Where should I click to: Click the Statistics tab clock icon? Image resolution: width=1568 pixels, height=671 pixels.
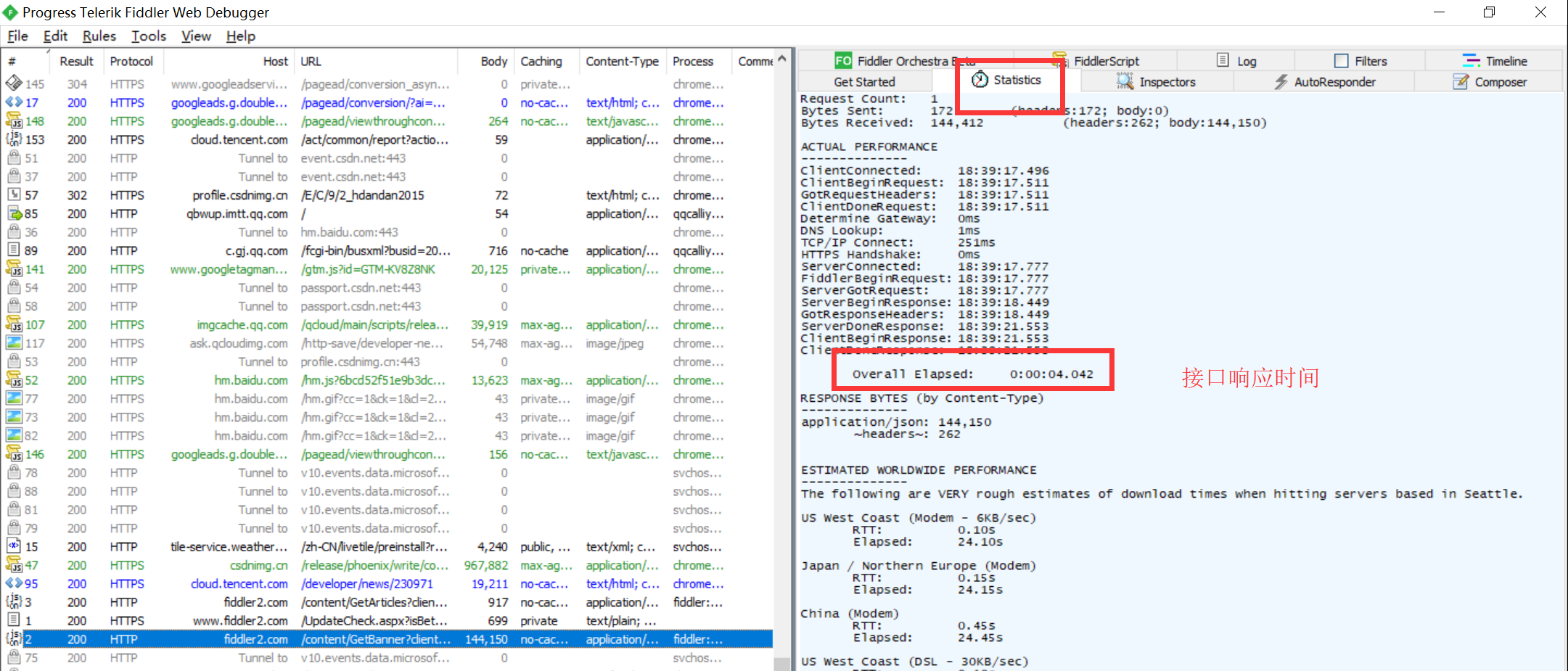click(x=980, y=80)
